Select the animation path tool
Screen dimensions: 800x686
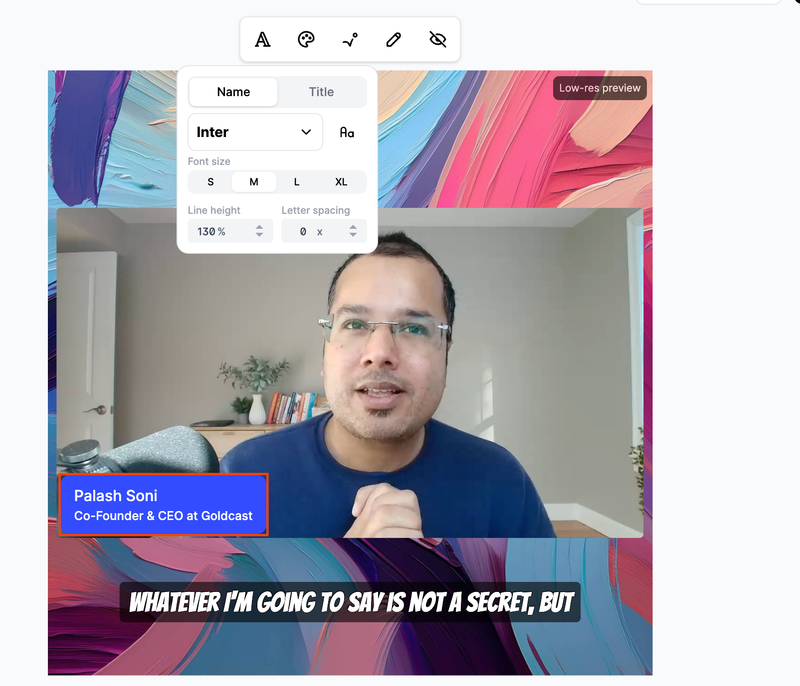[350, 39]
